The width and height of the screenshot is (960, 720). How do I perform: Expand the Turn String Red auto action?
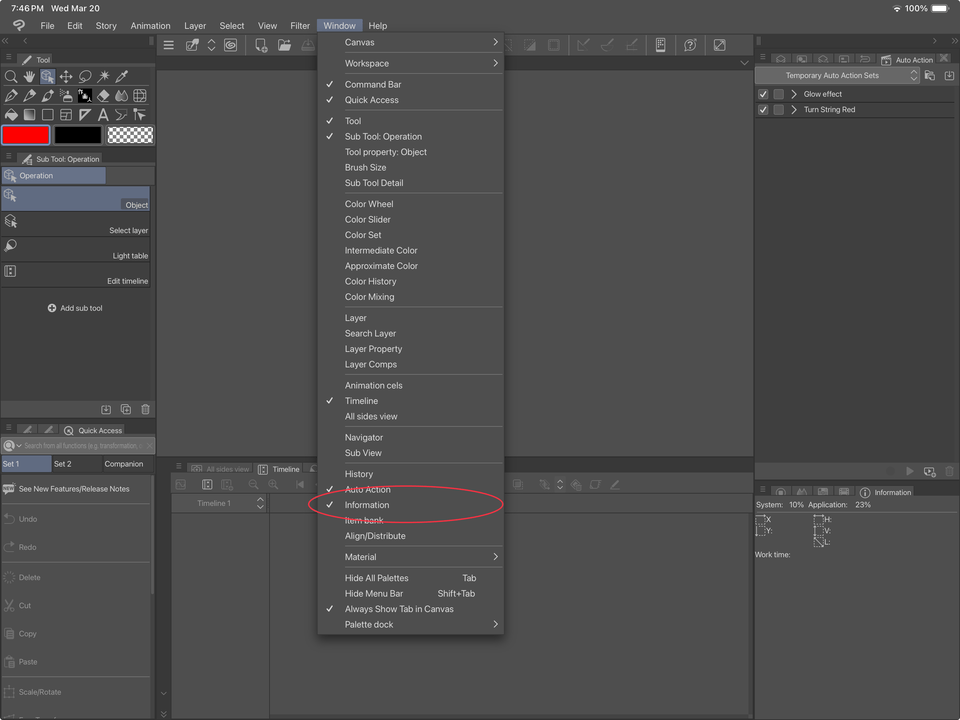(794, 110)
